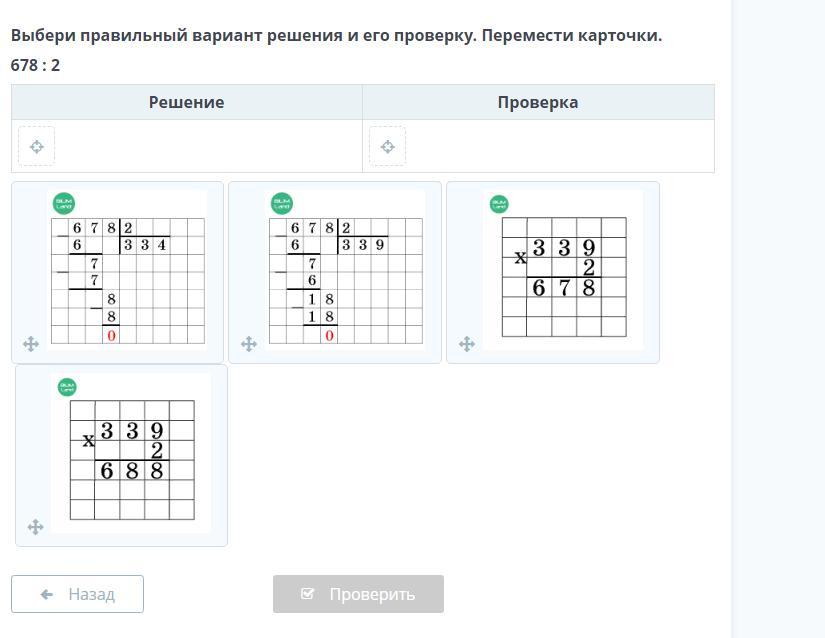Click green logo on 688 product card

tap(67, 387)
